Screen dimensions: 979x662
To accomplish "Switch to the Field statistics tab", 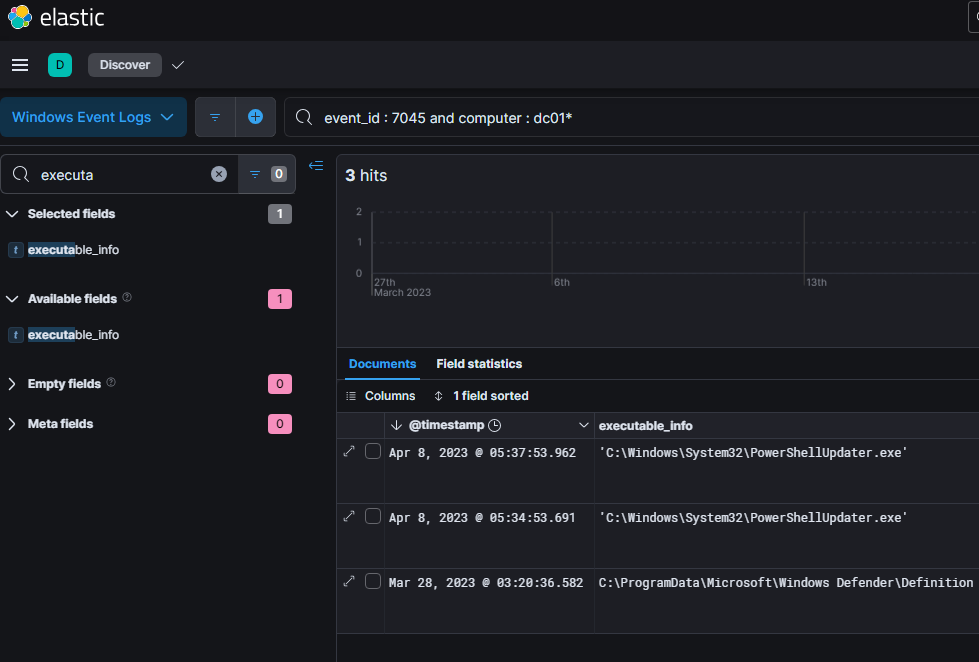I will pos(479,364).
